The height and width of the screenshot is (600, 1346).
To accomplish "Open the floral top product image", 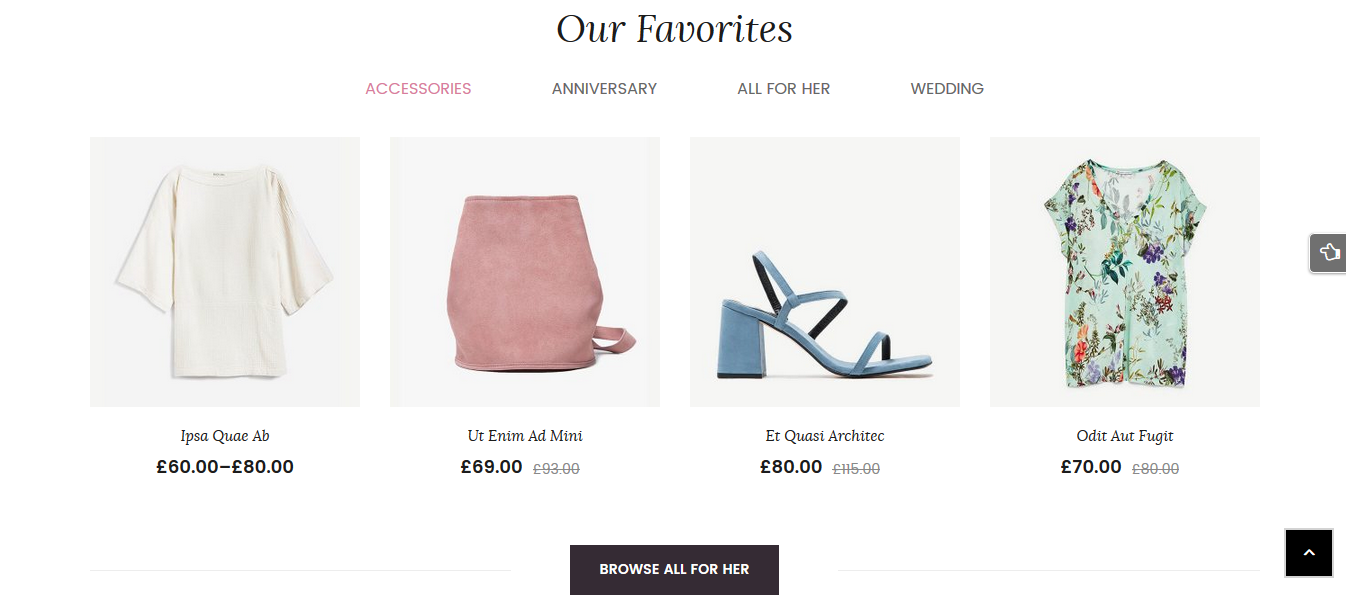I will (1125, 272).
